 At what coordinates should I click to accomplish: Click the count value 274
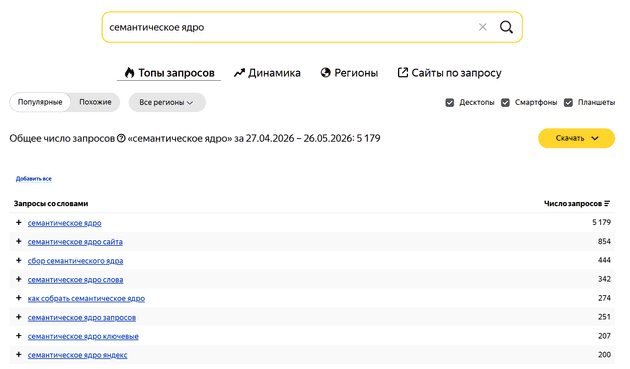(604, 298)
